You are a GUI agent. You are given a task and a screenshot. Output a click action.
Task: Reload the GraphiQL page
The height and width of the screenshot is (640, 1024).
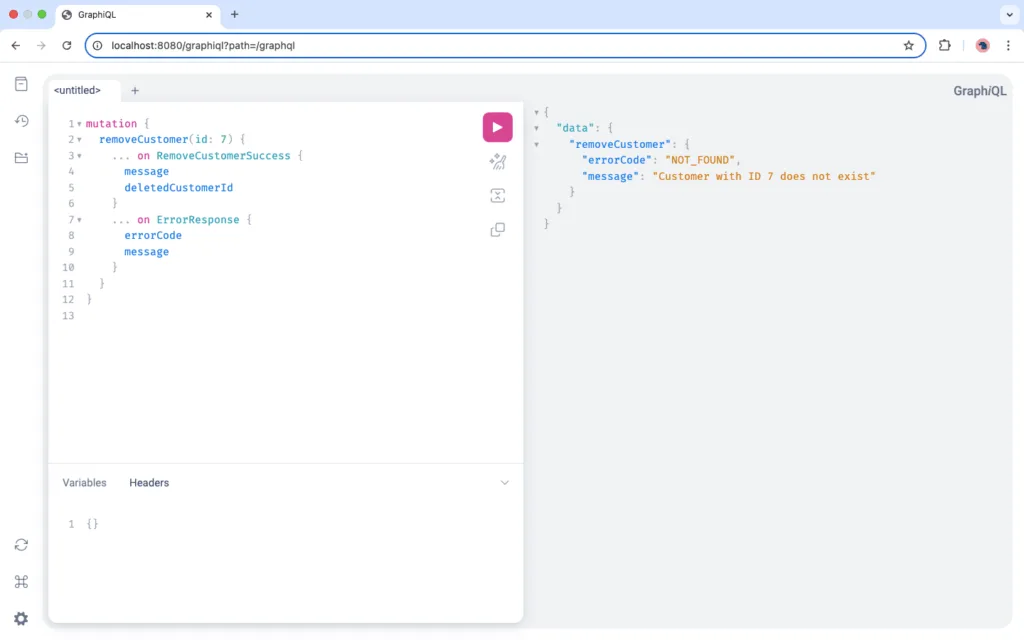[x=67, y=46]
